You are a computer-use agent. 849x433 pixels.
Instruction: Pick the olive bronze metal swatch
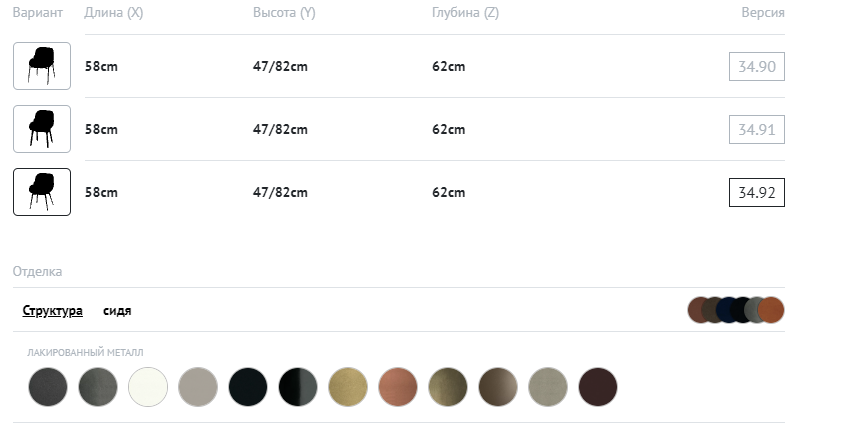pyautogui.click(x=448, y=386)
